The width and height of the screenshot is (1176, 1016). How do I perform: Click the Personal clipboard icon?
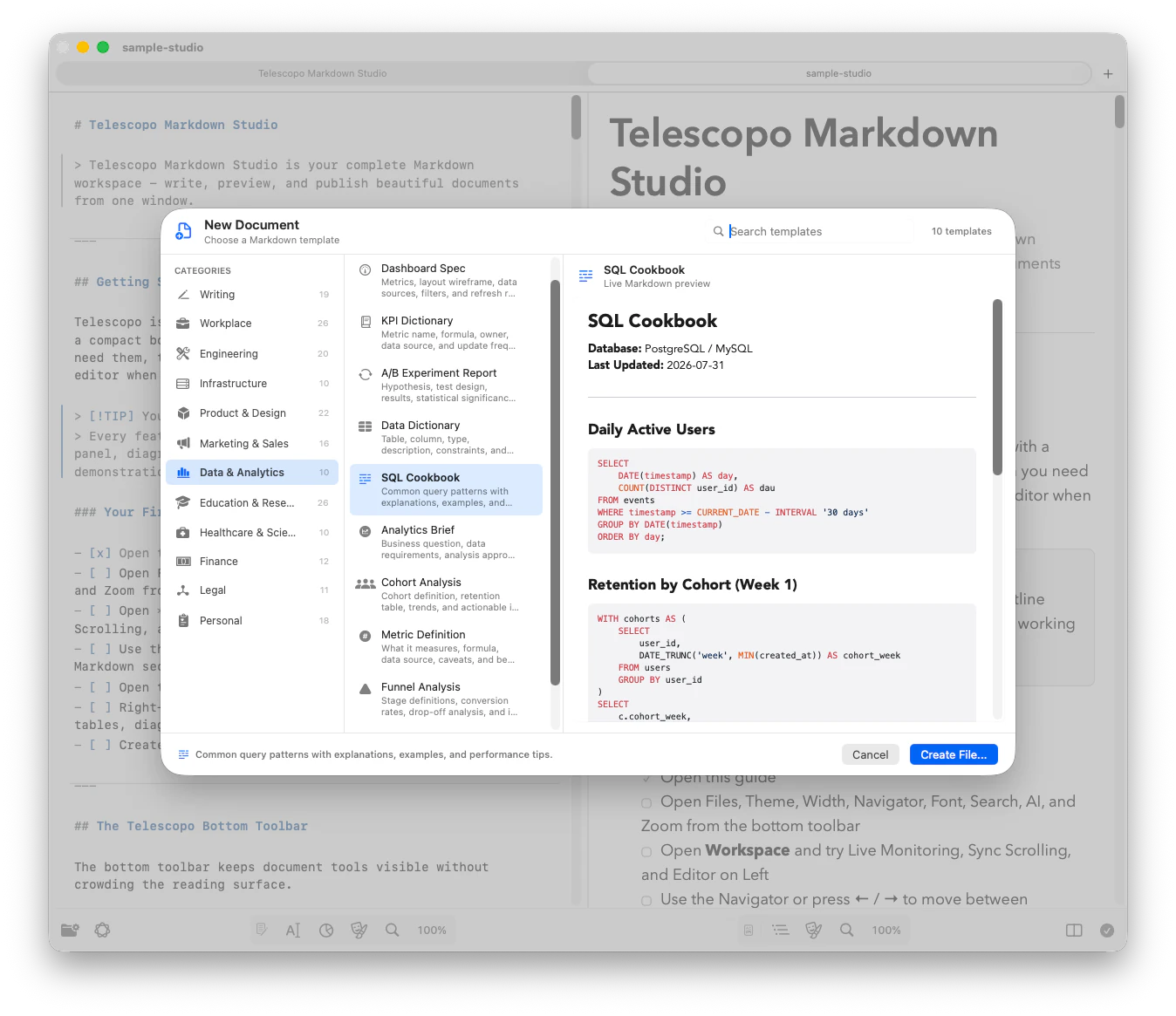183,621
